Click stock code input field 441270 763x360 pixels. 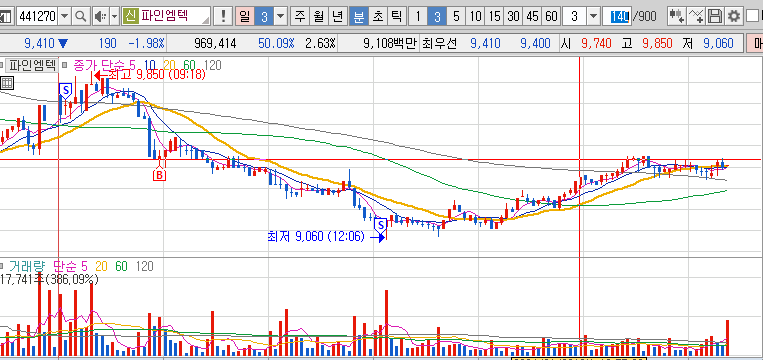(38, 17)
